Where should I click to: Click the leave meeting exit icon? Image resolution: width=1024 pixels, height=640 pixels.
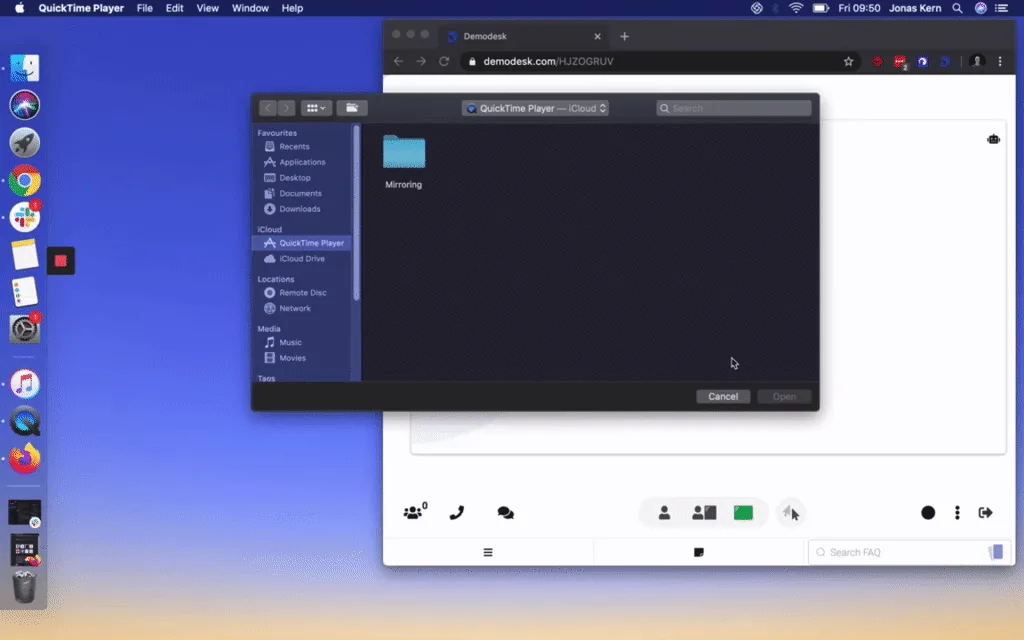point(985,513)
